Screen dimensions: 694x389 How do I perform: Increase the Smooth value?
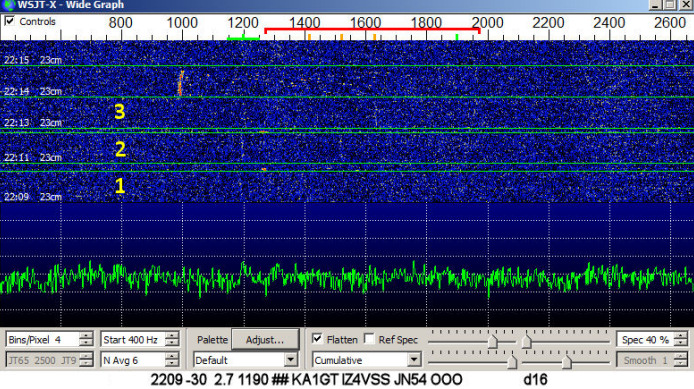pyautogui.click(x=680, y=357)
